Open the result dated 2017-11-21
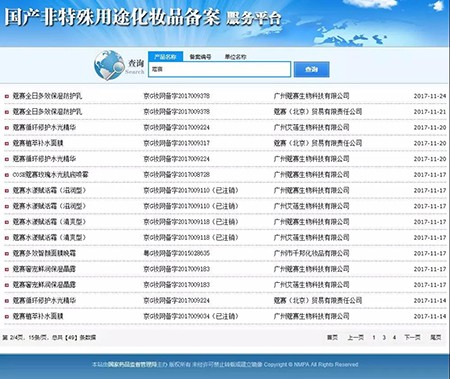This screenshot has width=450, height=379. click(x=225, y=112)
